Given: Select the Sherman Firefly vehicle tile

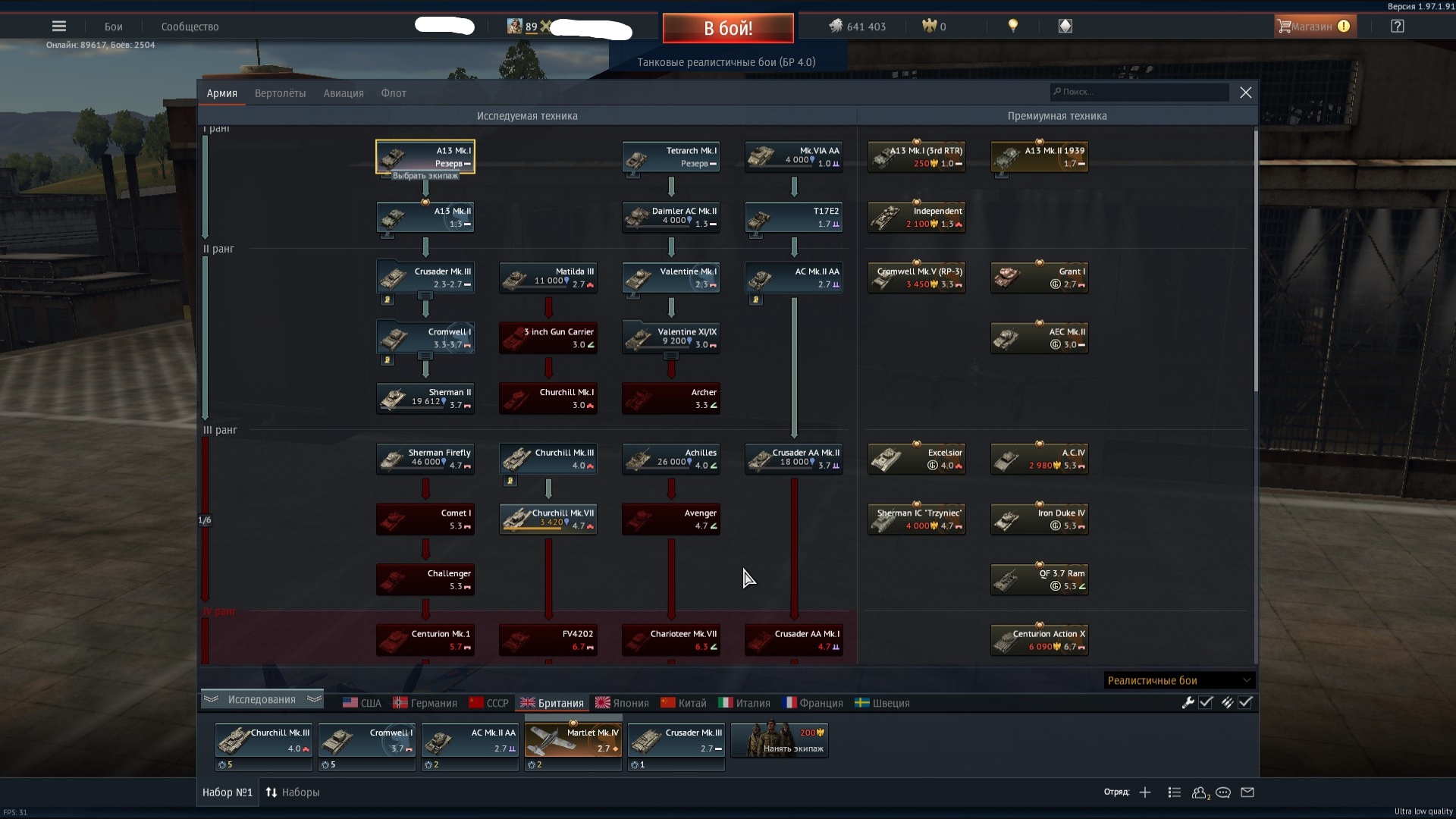Looking at the screenshot, I should point(425,459).
